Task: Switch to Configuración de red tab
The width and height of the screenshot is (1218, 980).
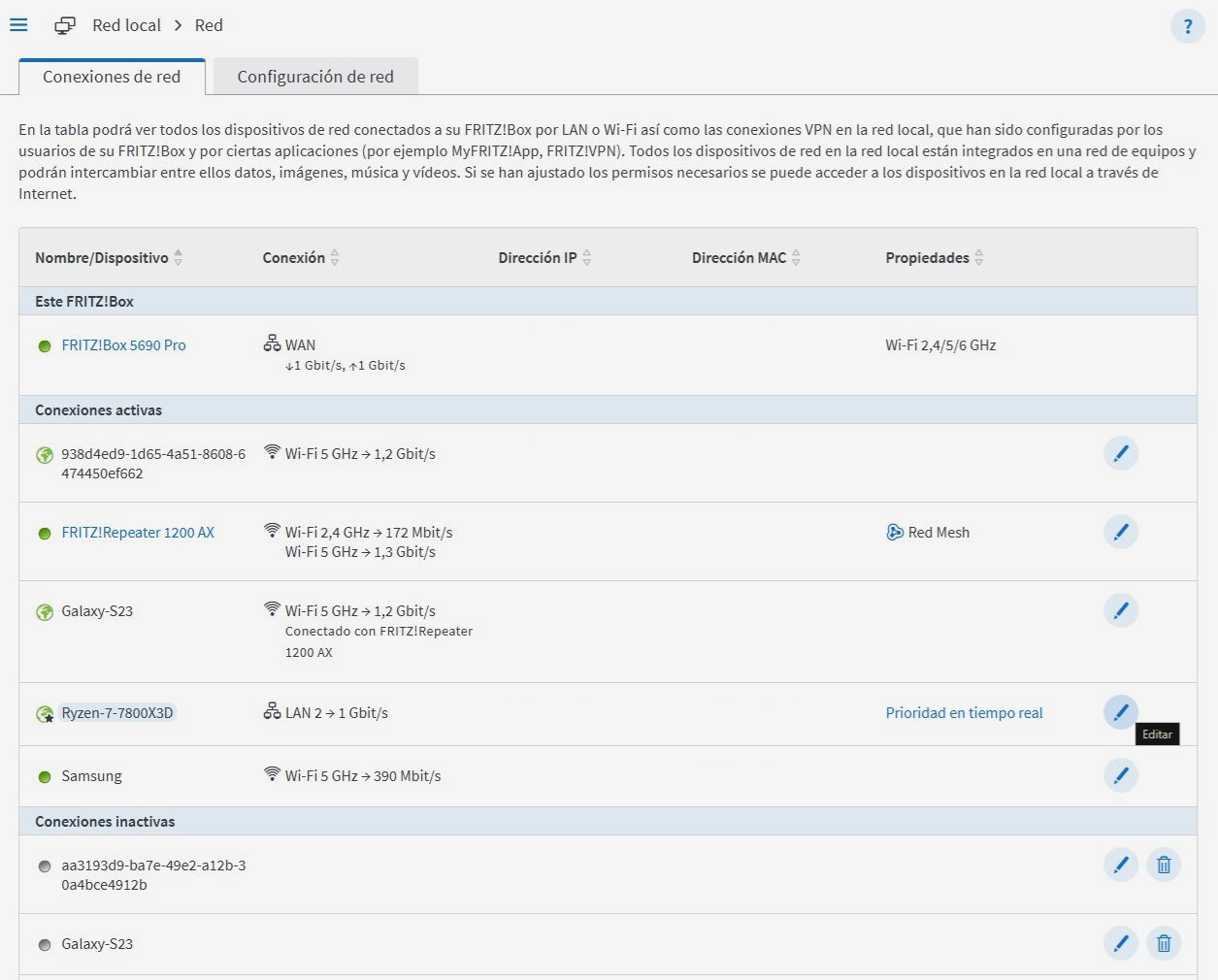Action: [x=315, y=77]
